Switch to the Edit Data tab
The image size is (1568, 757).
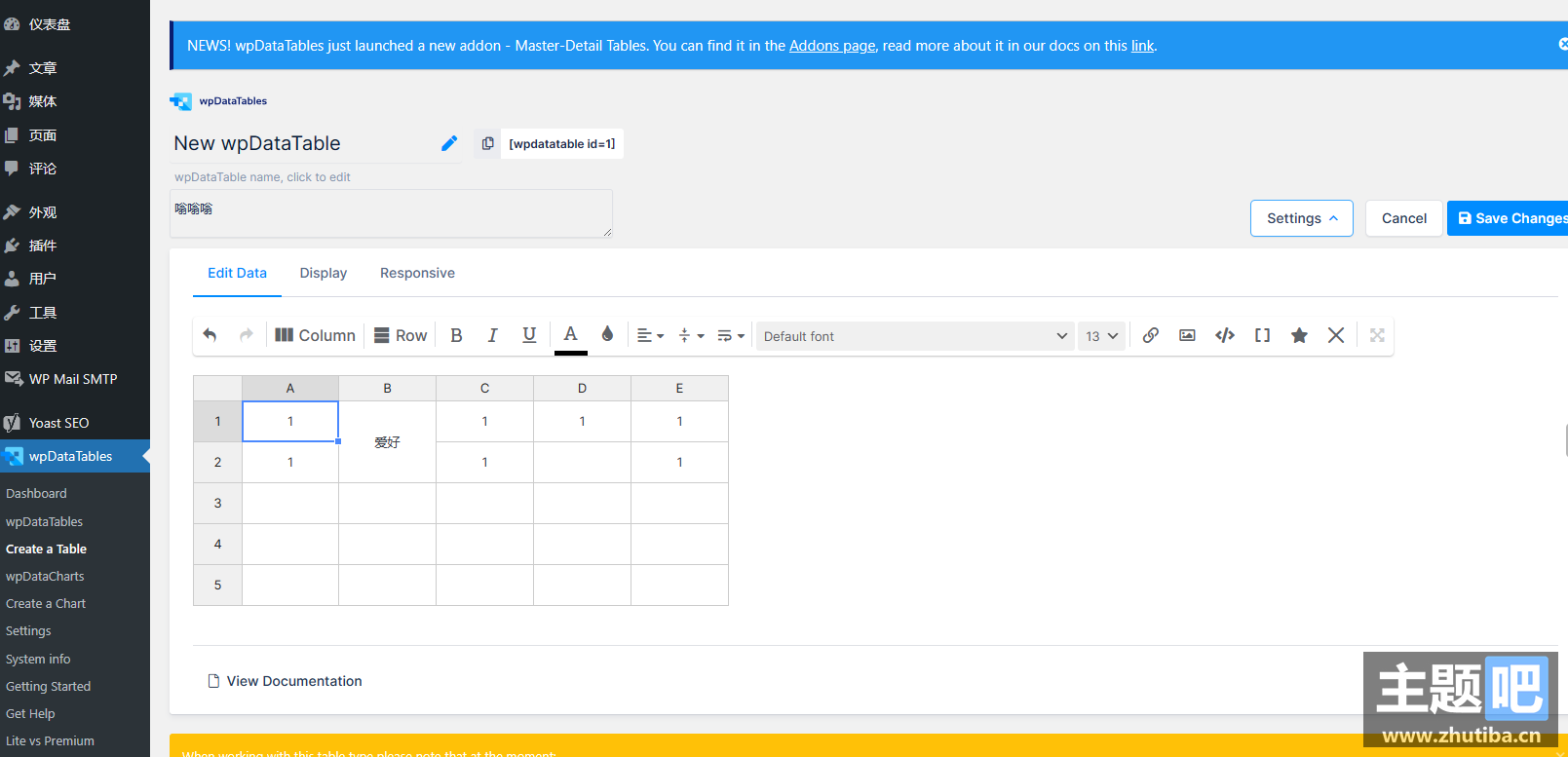coord(237,273)
